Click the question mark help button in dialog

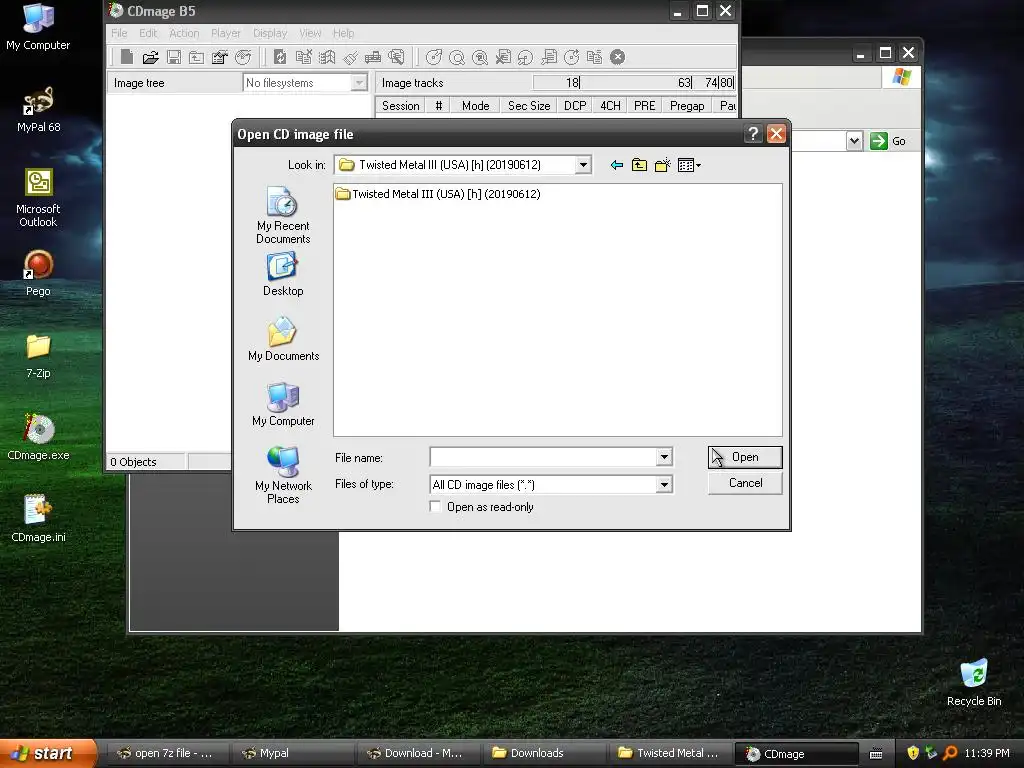[x=753, y=134]
